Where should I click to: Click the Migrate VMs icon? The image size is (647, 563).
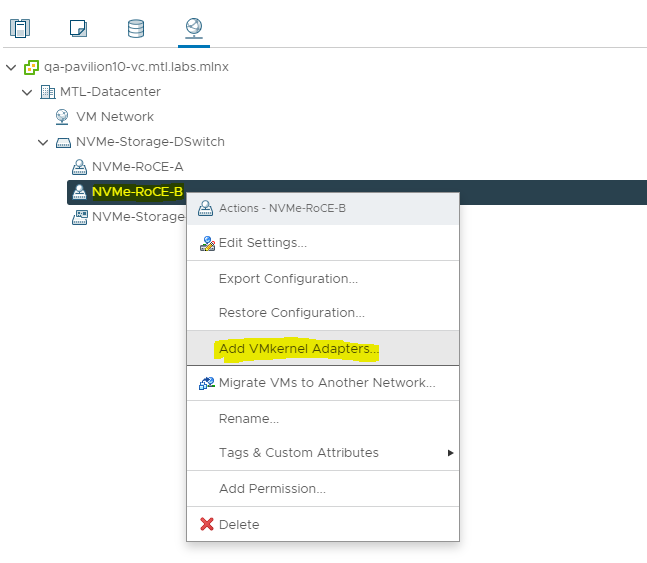click(207, 383)
